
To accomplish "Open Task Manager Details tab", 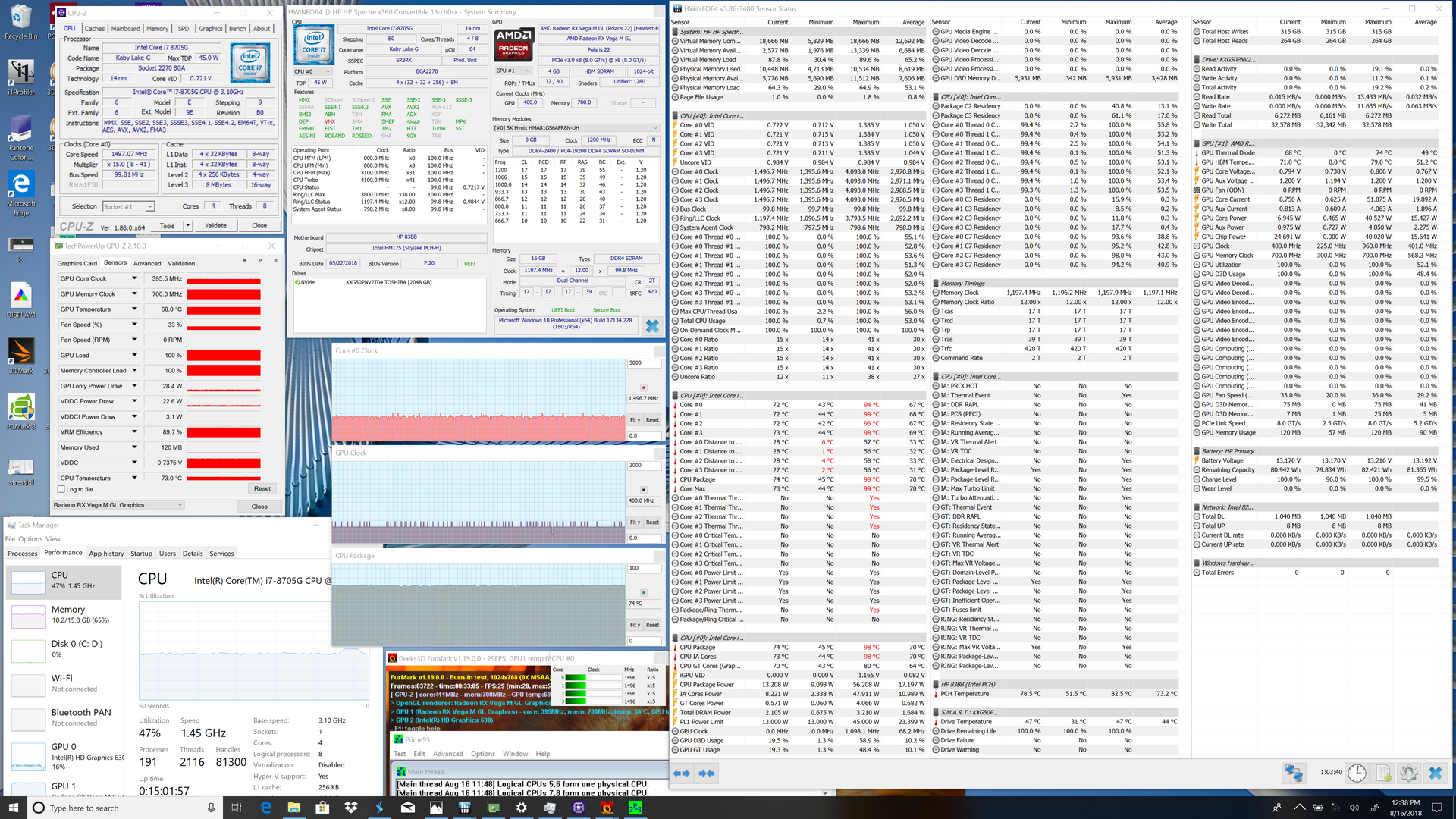I will pyautogui.click(x=193, y=554).
